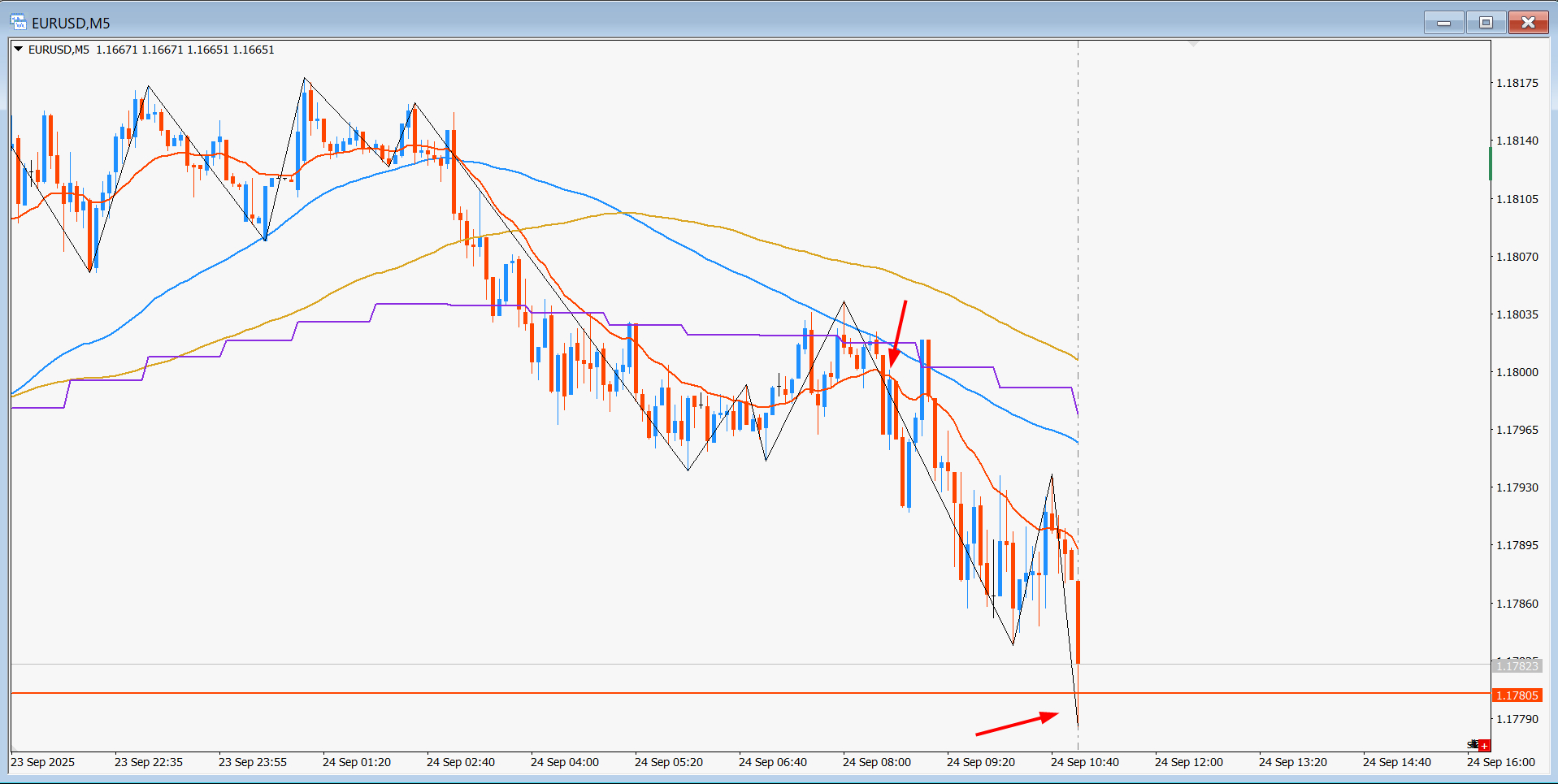Image resolution: width=1558 pixels, height=784 pixels.
Task: Click the 24 Sep 16:00 time label
Action: point(1501,762)
